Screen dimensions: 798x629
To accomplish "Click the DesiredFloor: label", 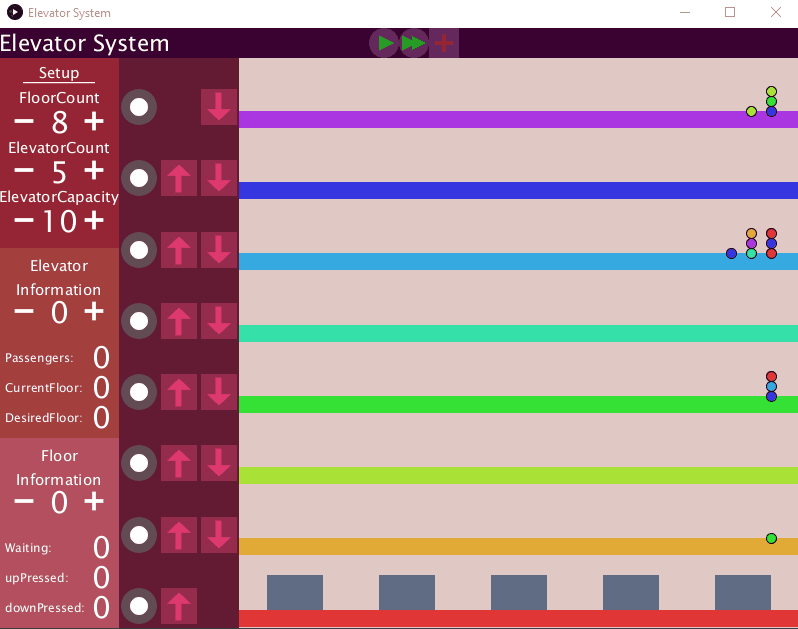I will 44,418.
